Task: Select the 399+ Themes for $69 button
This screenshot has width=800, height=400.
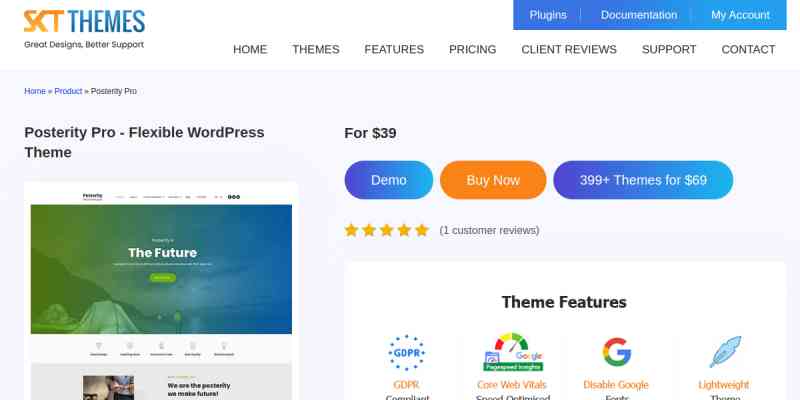Action: [643, 180]
